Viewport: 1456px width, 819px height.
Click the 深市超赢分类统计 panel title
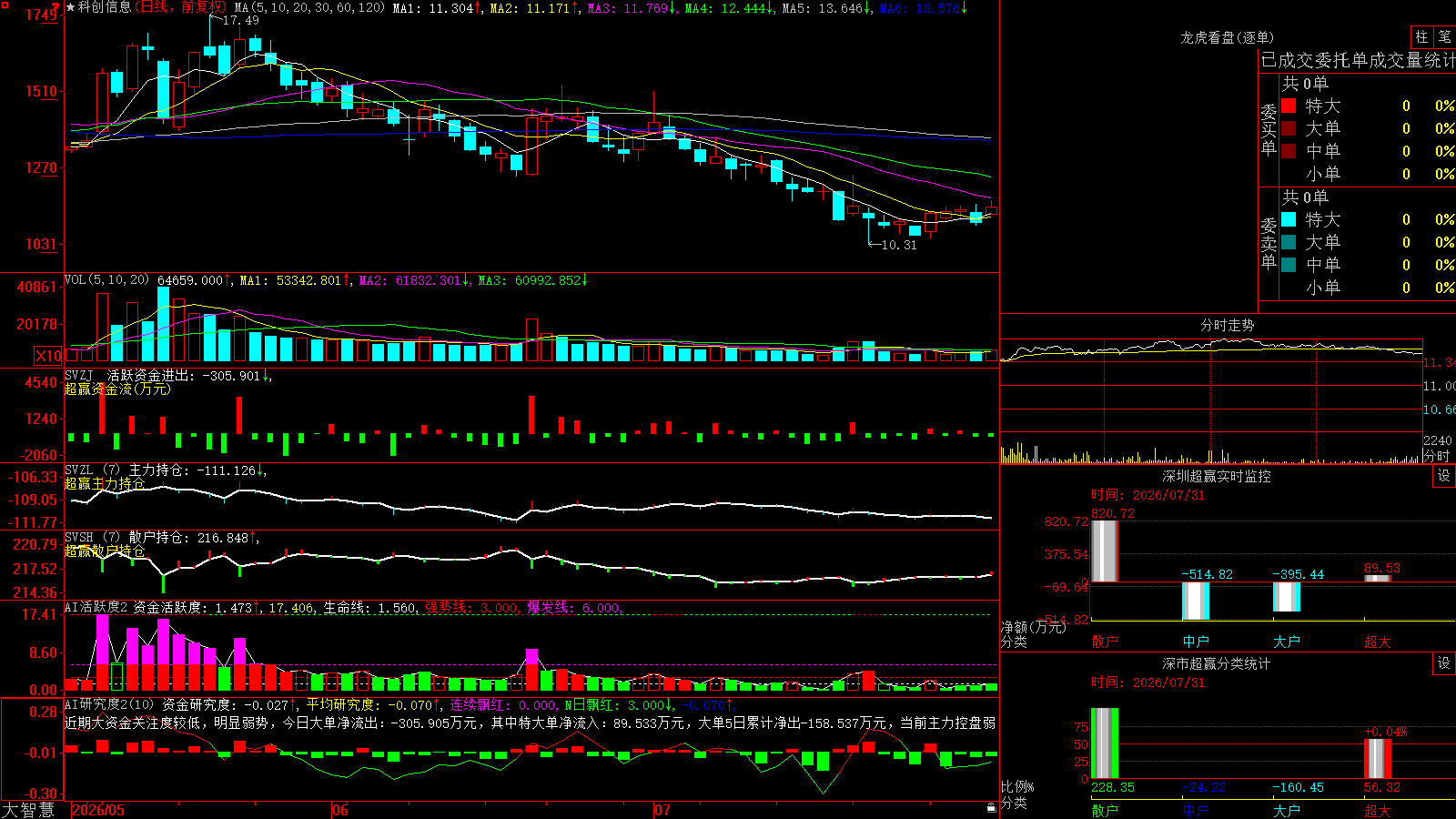(1217, 663)
